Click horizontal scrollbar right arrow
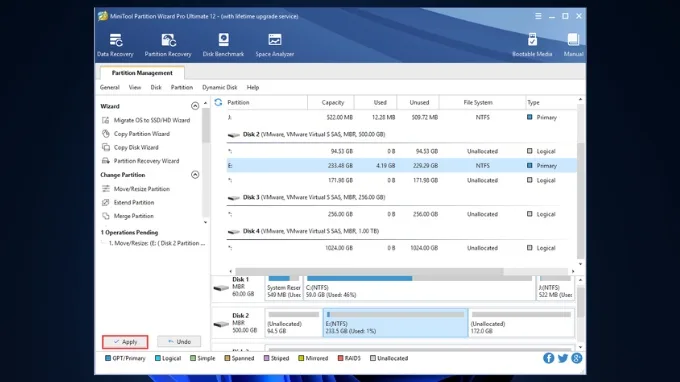 573,271
